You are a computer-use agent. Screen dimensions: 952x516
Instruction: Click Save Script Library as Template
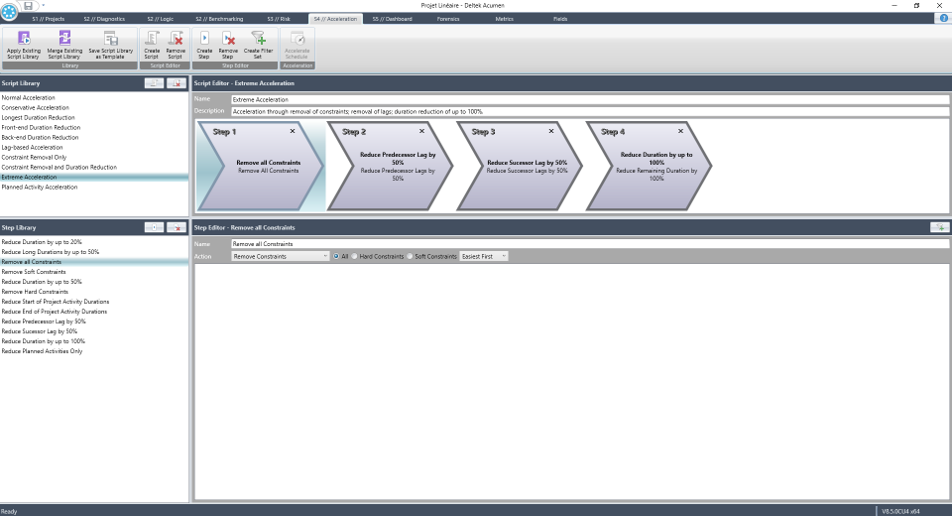pyautogui.click(x=110, y=45)
